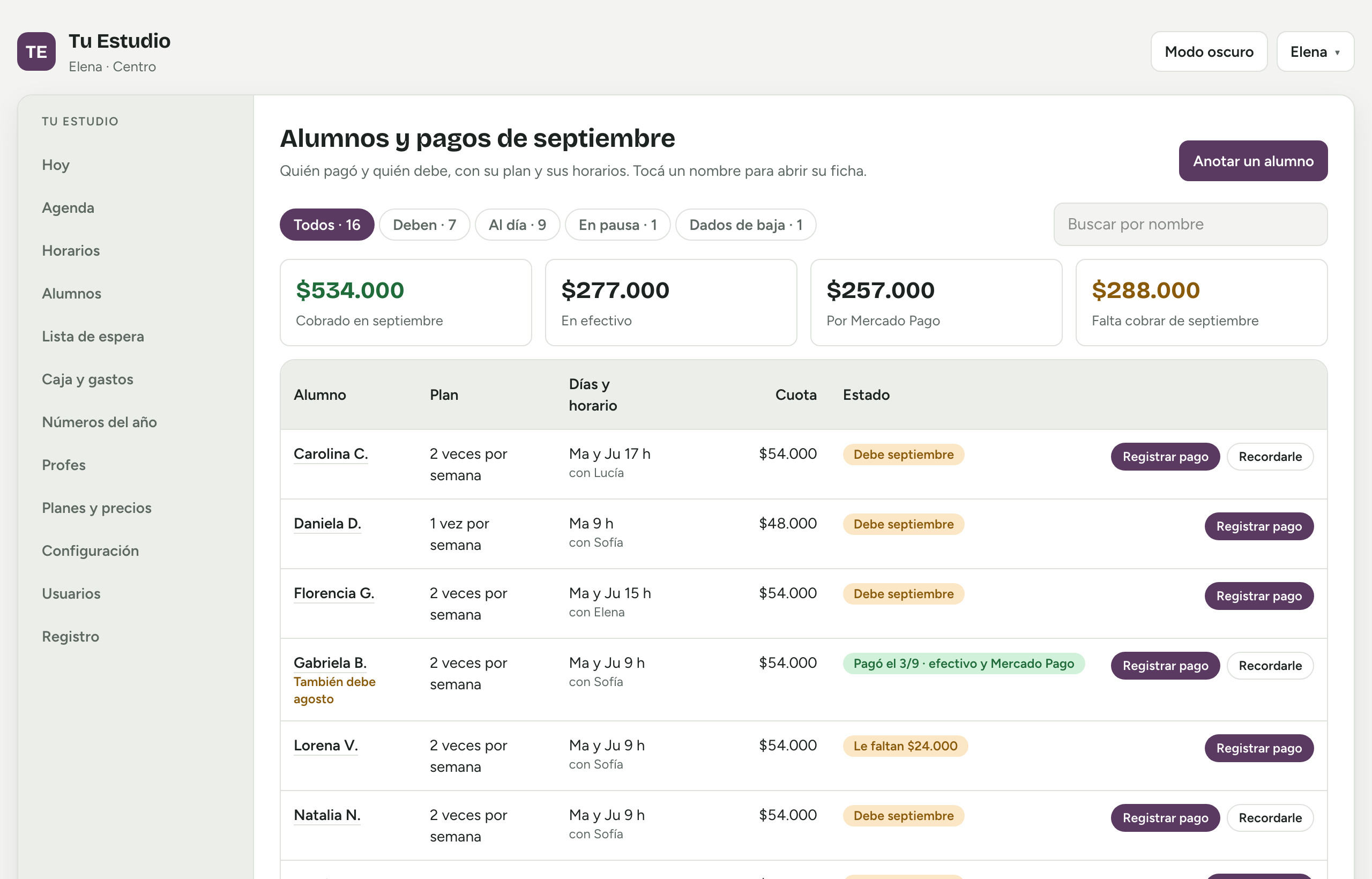The height and width of the screenshot is (879, 1372).
Task: Open Números del año section
Action: tap(99, 422)
